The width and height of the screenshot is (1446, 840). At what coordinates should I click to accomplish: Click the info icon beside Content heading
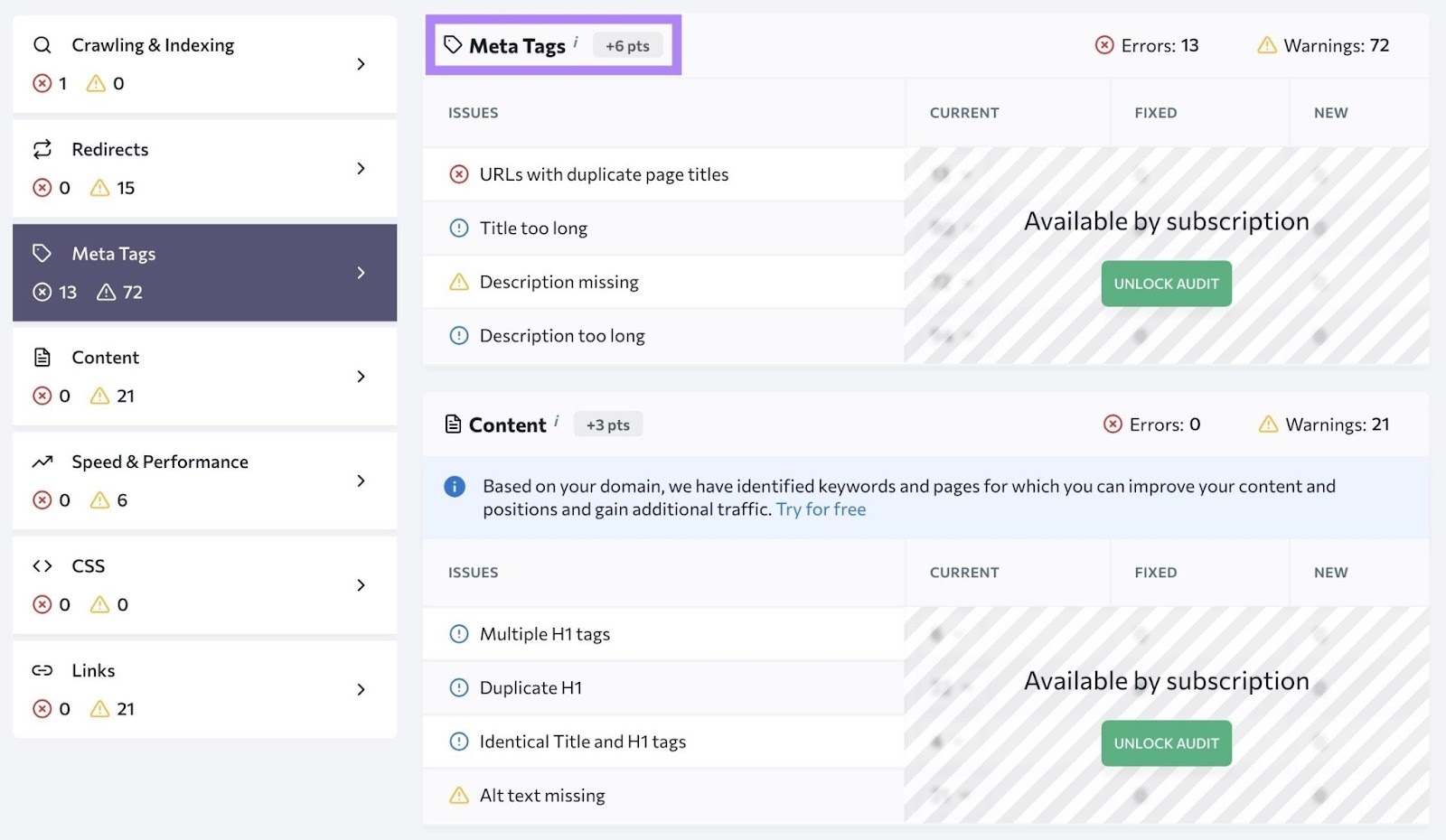click(x=557, y=421)
